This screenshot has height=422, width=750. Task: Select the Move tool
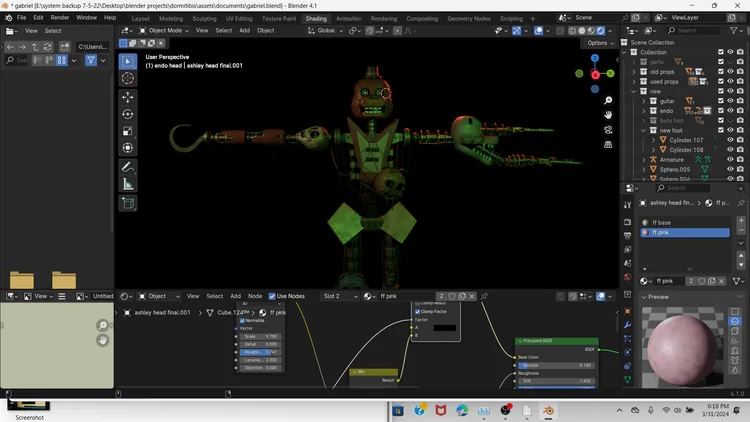(128, 97)
